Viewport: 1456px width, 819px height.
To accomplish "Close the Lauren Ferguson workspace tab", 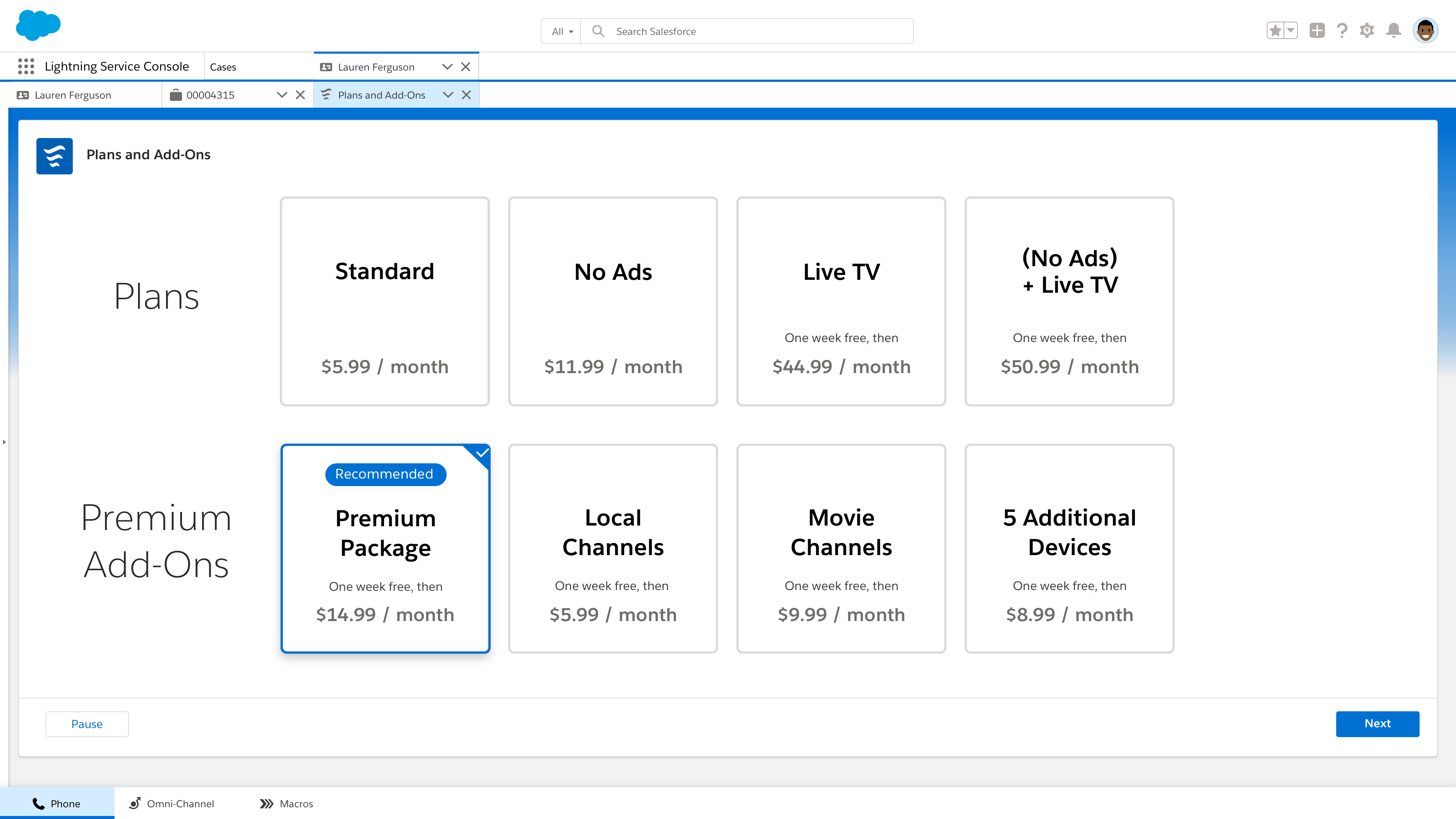I will [466, 67].
